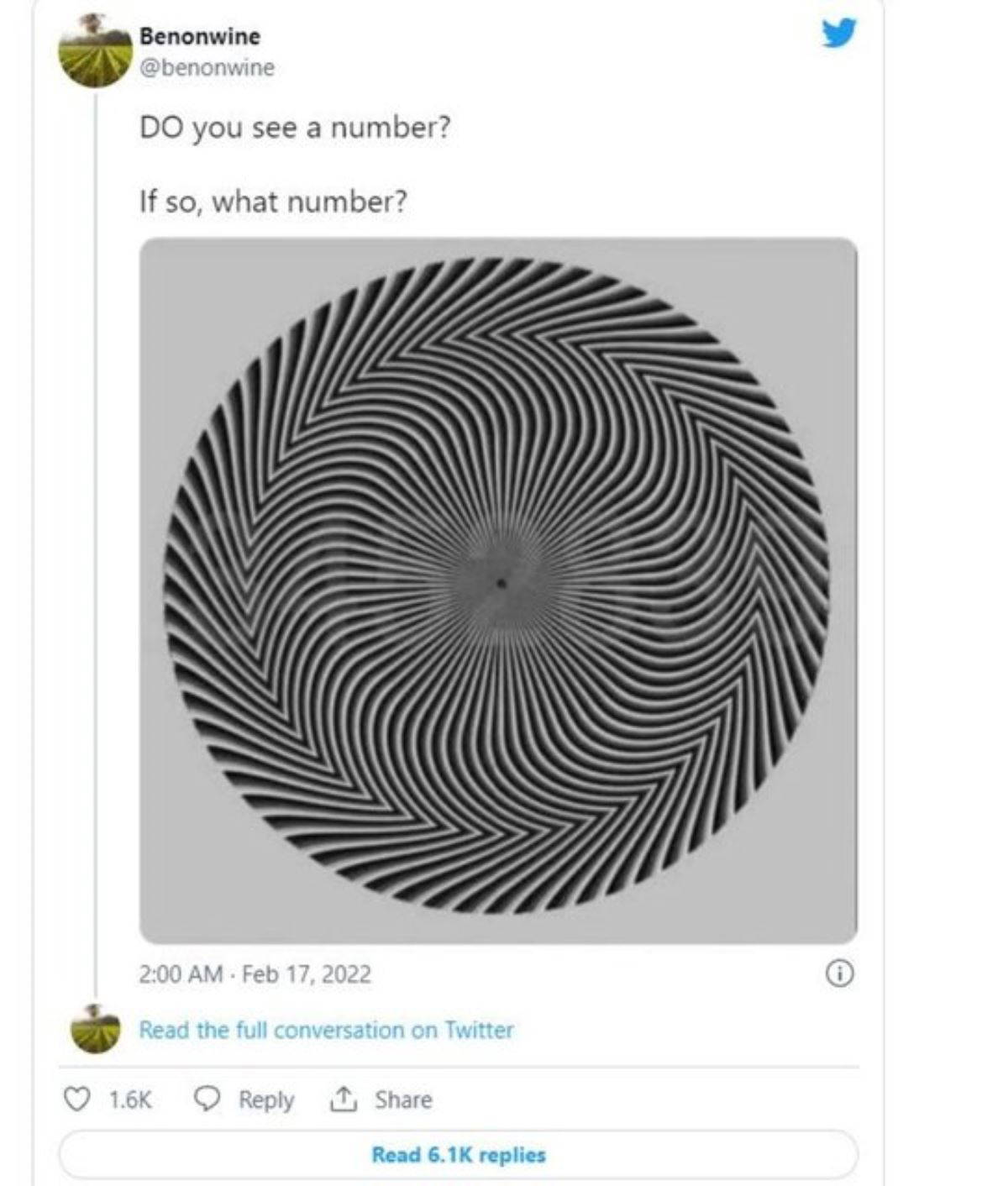
Task: Open the info circle icon beside timestamp
Action: pos(840,973)
